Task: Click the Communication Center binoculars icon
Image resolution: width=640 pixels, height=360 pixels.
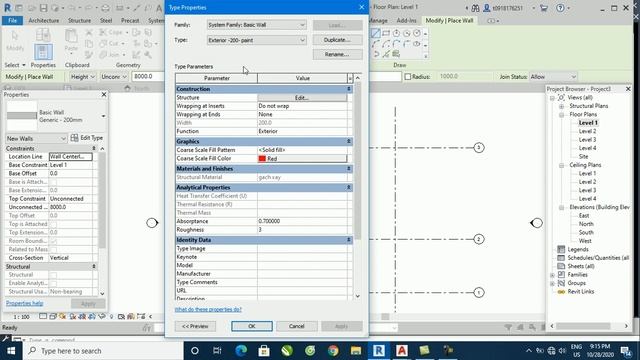Action: click(x=475, y=8)
